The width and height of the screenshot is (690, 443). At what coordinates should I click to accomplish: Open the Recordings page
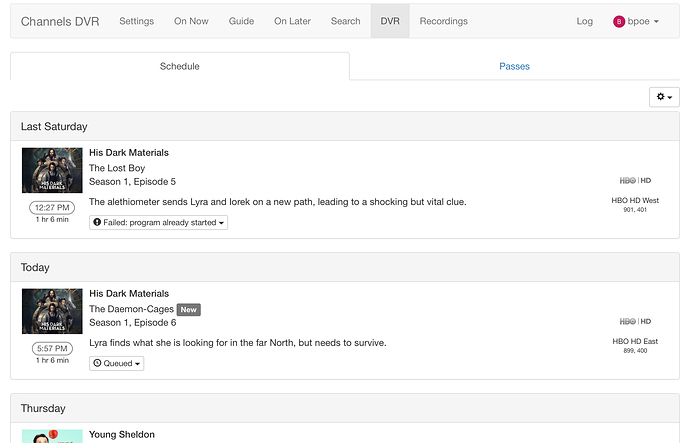[x=443, y=21]
